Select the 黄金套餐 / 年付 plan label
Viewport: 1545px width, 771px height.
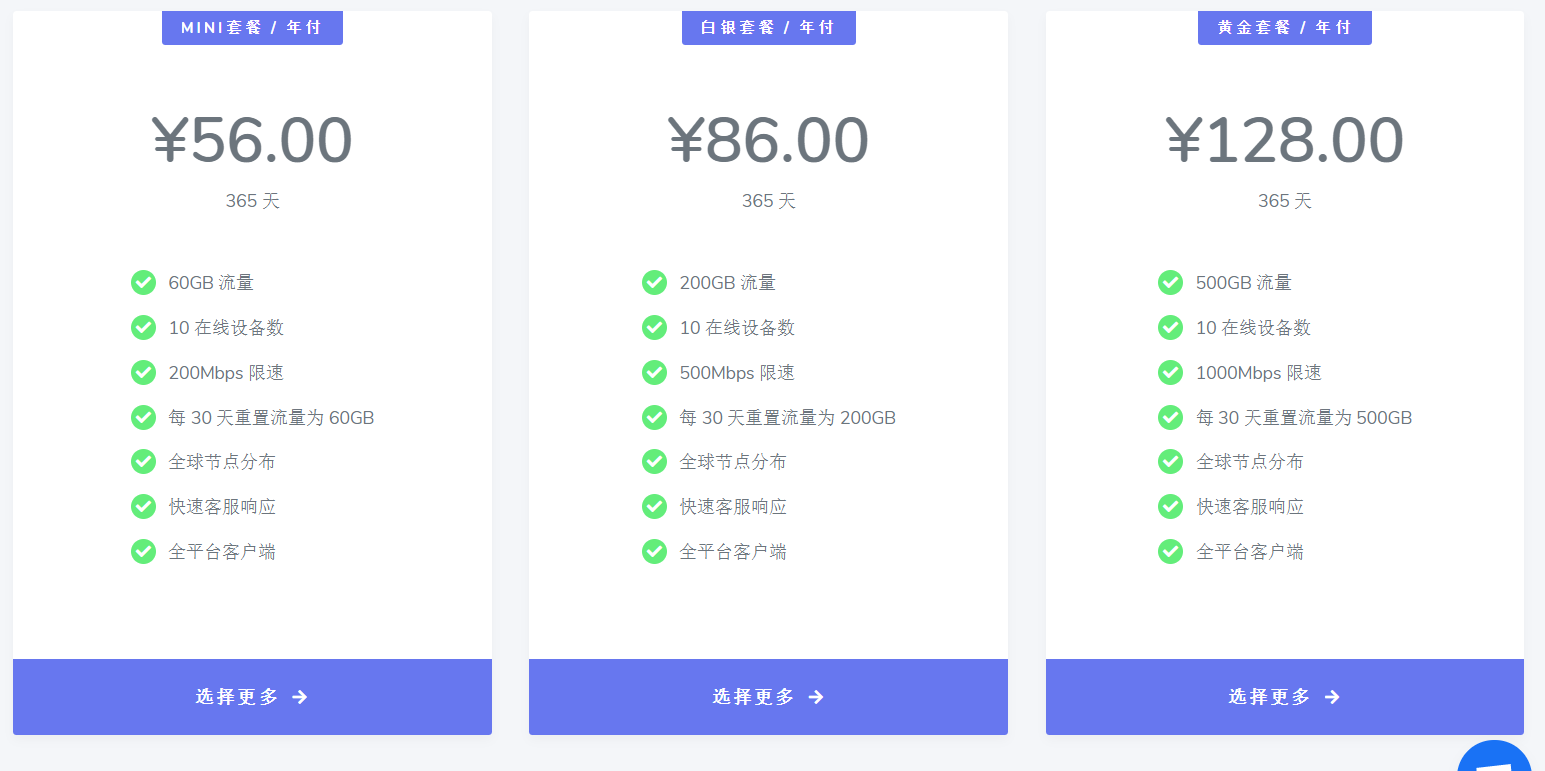click(x=1284, y=28)
